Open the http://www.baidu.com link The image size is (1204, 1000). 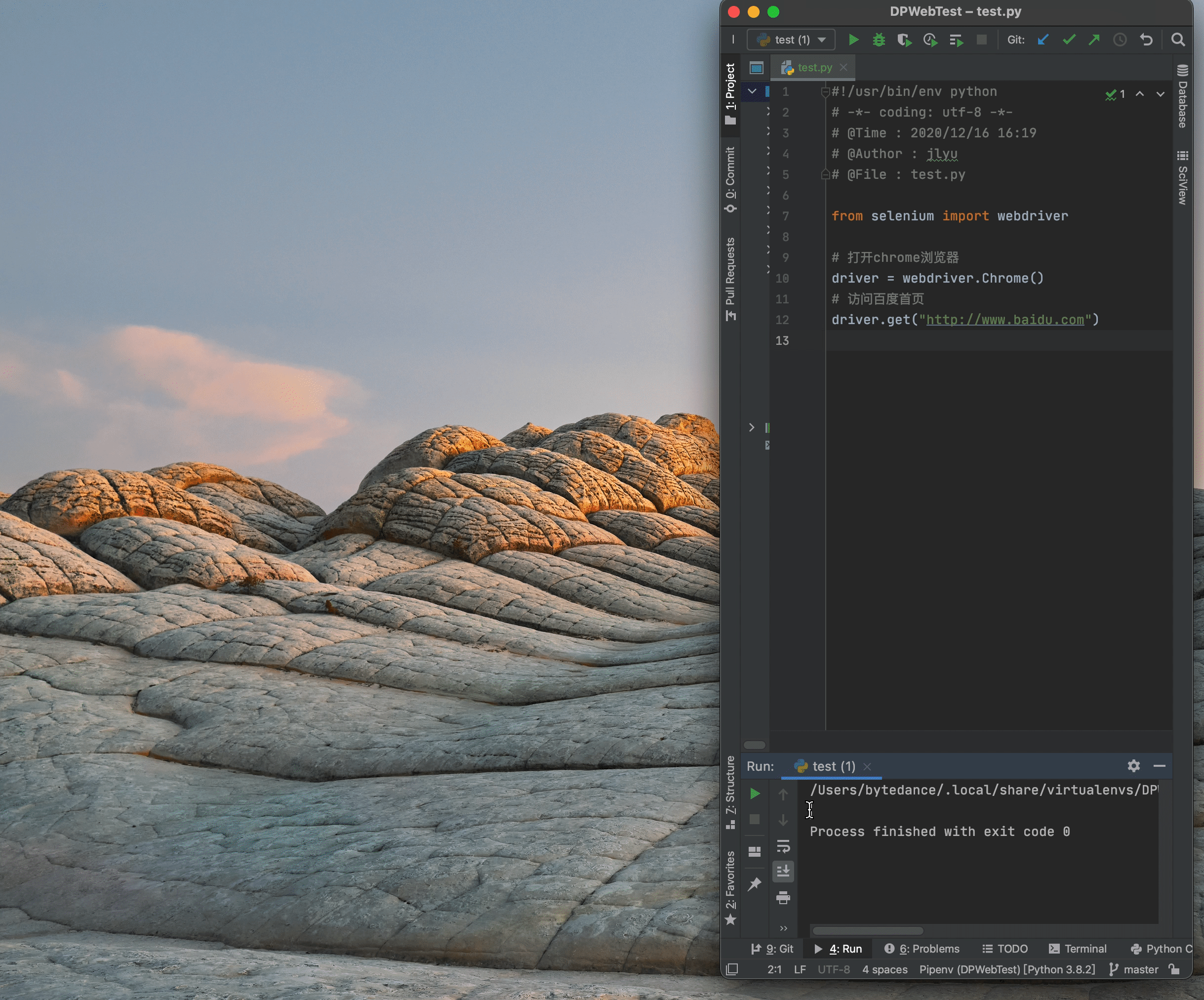[1004, 320]
